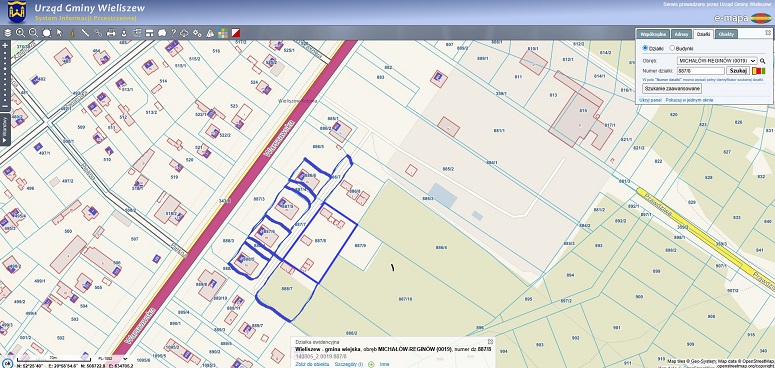The width and height of the screenshot is (775, 368).
Task: Click the search magnifier next to Obręb
Action: 763,61
